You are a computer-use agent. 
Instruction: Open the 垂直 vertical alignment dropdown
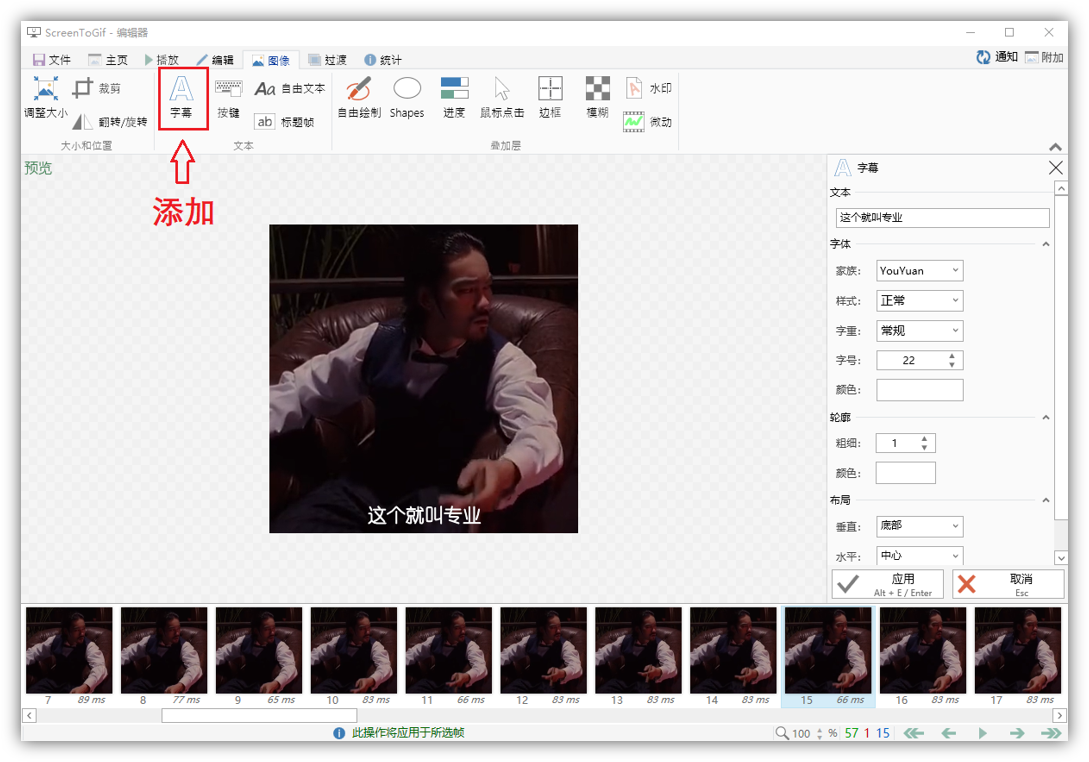pyautogui.click(x=919, y=526)
